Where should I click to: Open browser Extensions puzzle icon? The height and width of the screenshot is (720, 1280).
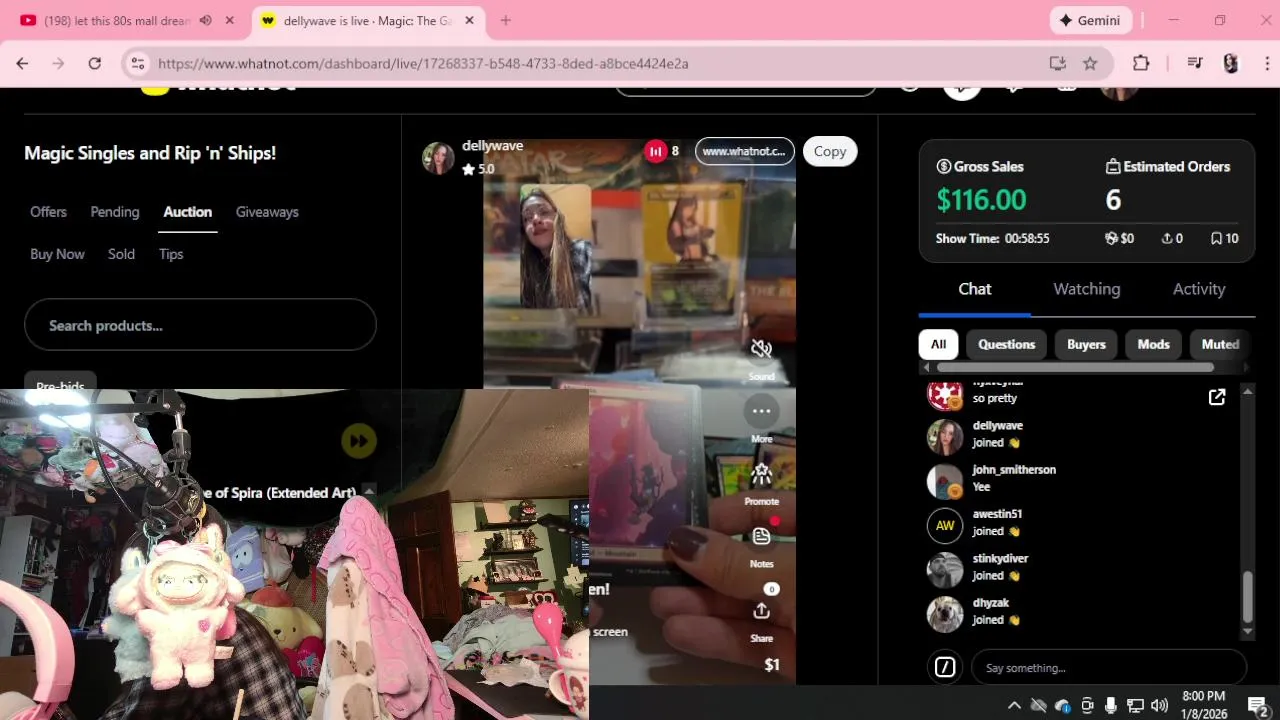point(1141,63)
